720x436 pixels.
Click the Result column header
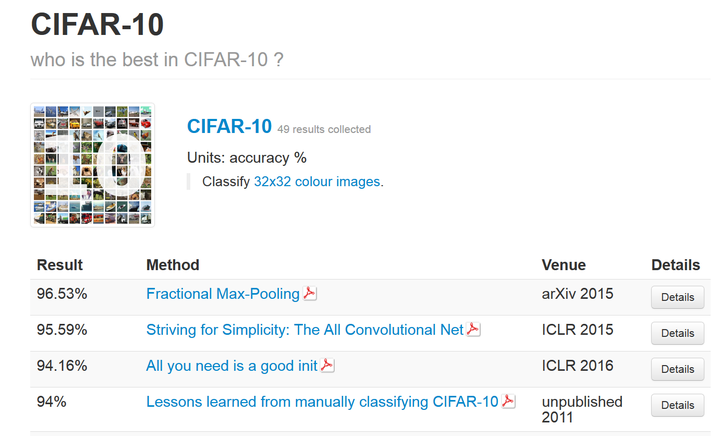[x=60, y=265]
